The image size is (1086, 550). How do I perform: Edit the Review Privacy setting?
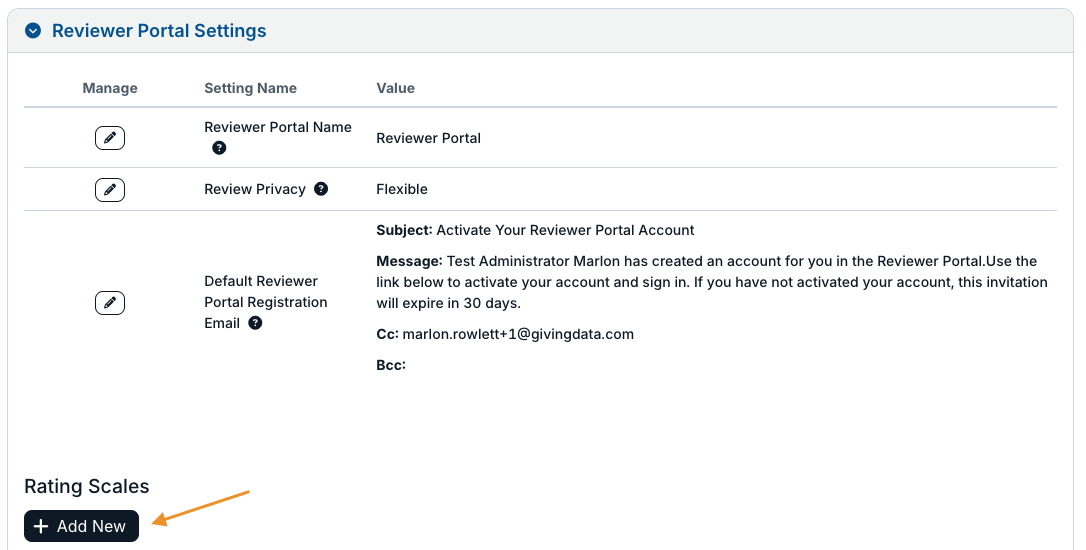tap(110, 190)
